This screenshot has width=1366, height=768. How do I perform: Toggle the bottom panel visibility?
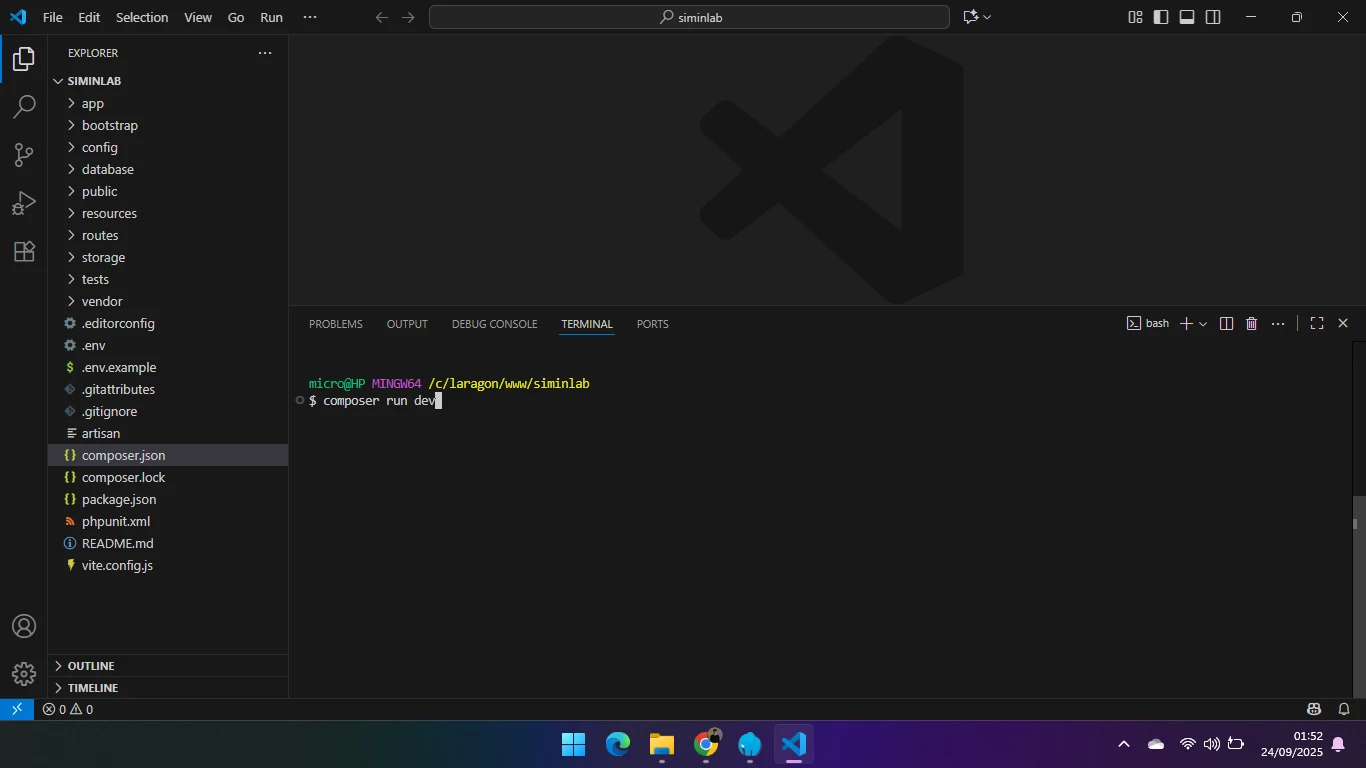pyautogui.click(x=1187, y=17)
